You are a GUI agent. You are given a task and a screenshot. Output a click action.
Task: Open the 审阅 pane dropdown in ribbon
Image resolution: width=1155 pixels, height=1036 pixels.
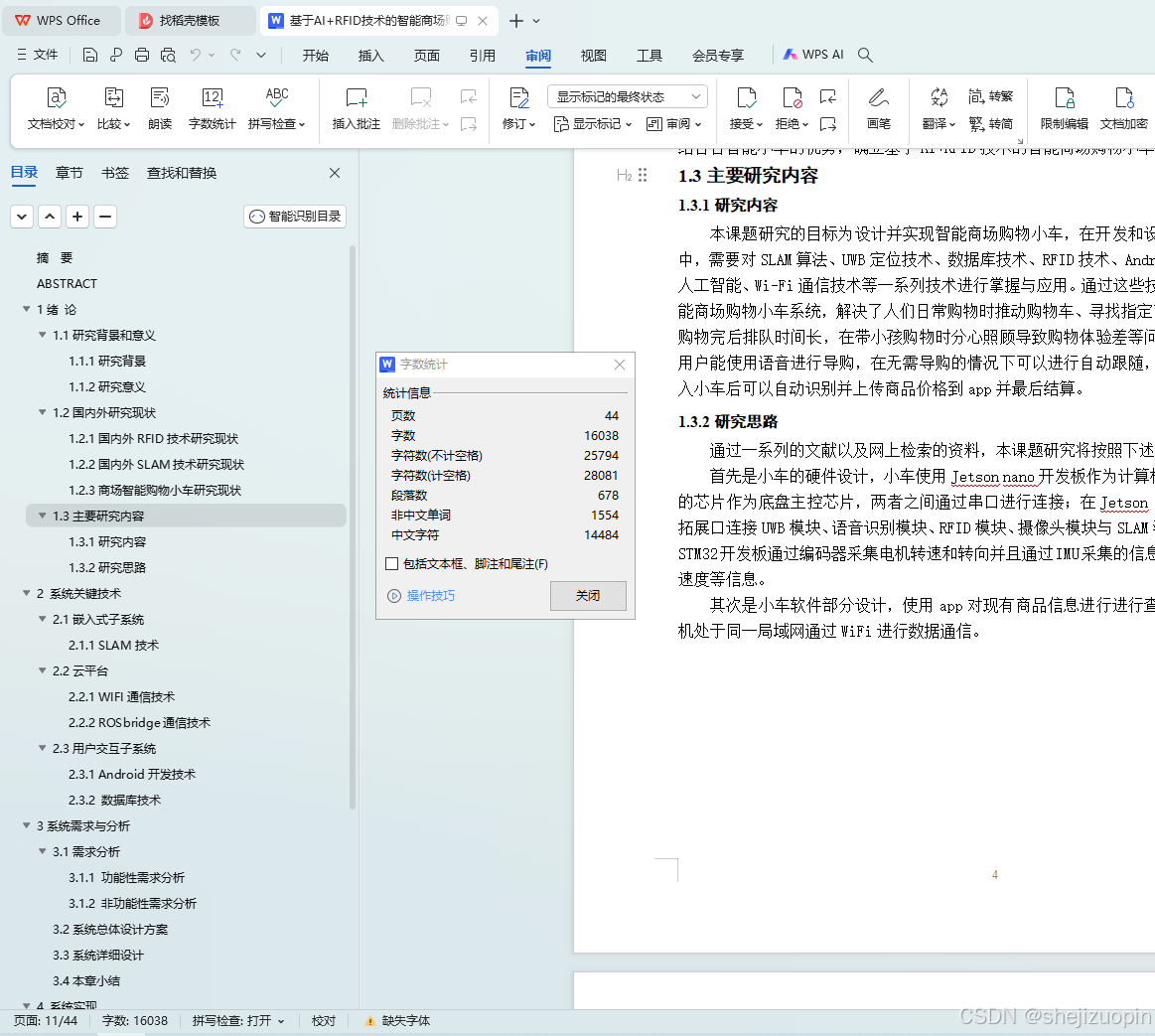674,124
